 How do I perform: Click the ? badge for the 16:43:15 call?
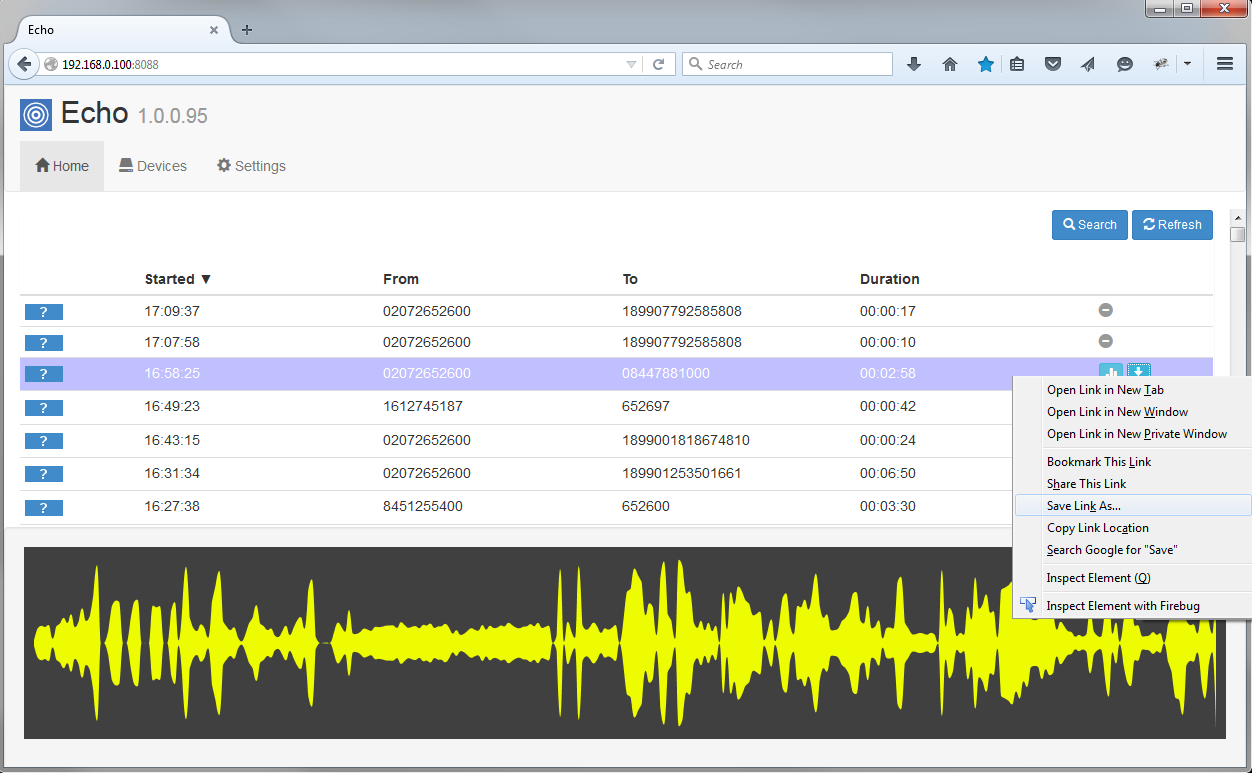point(44,441)
